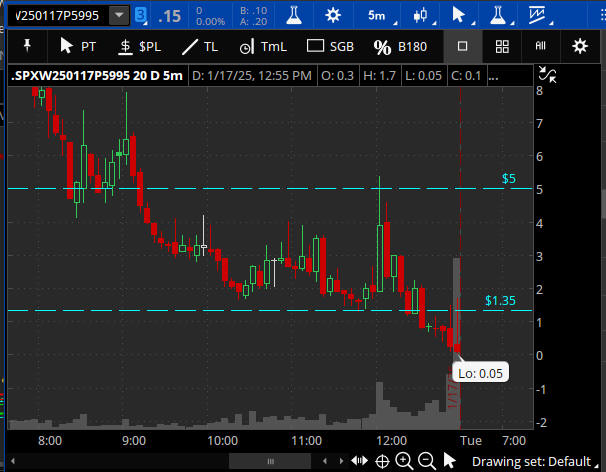Select the PT pointer tool
This screenshot has width=606, height=472.
(x=80, y=46)
